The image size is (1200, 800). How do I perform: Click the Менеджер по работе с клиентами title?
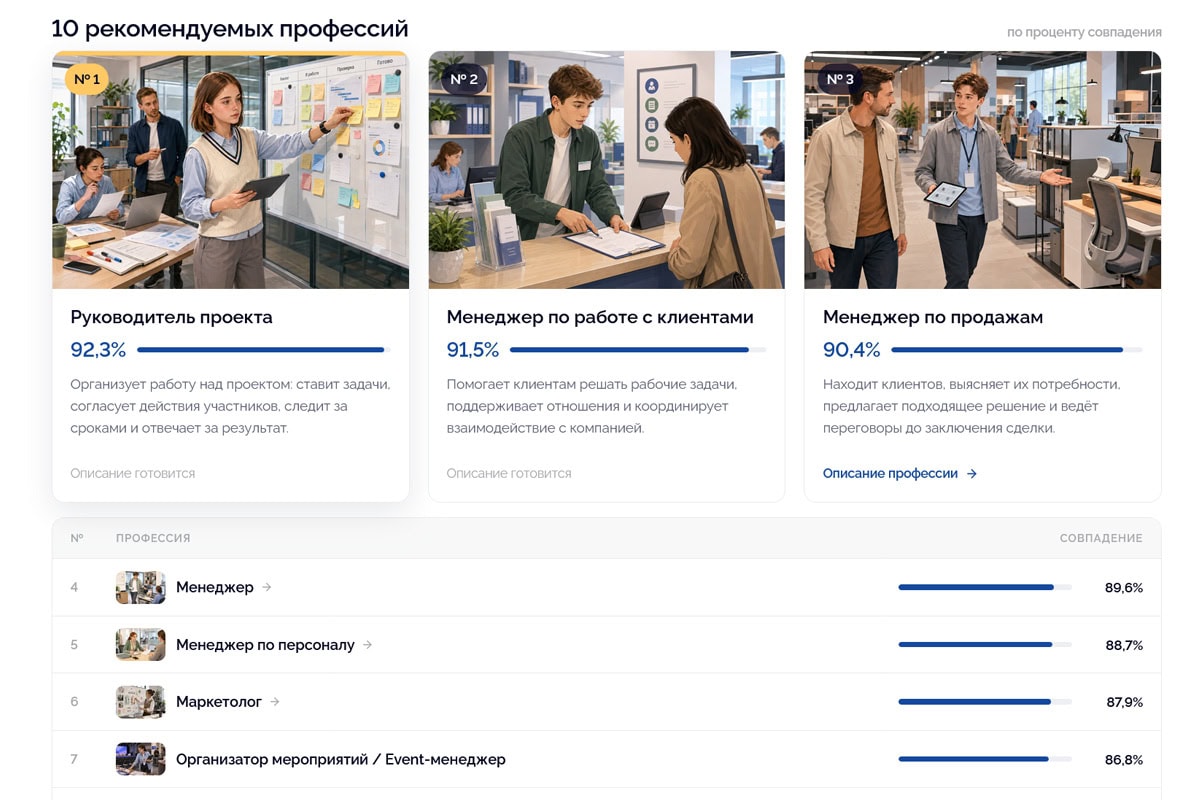(x=600, y=317)
